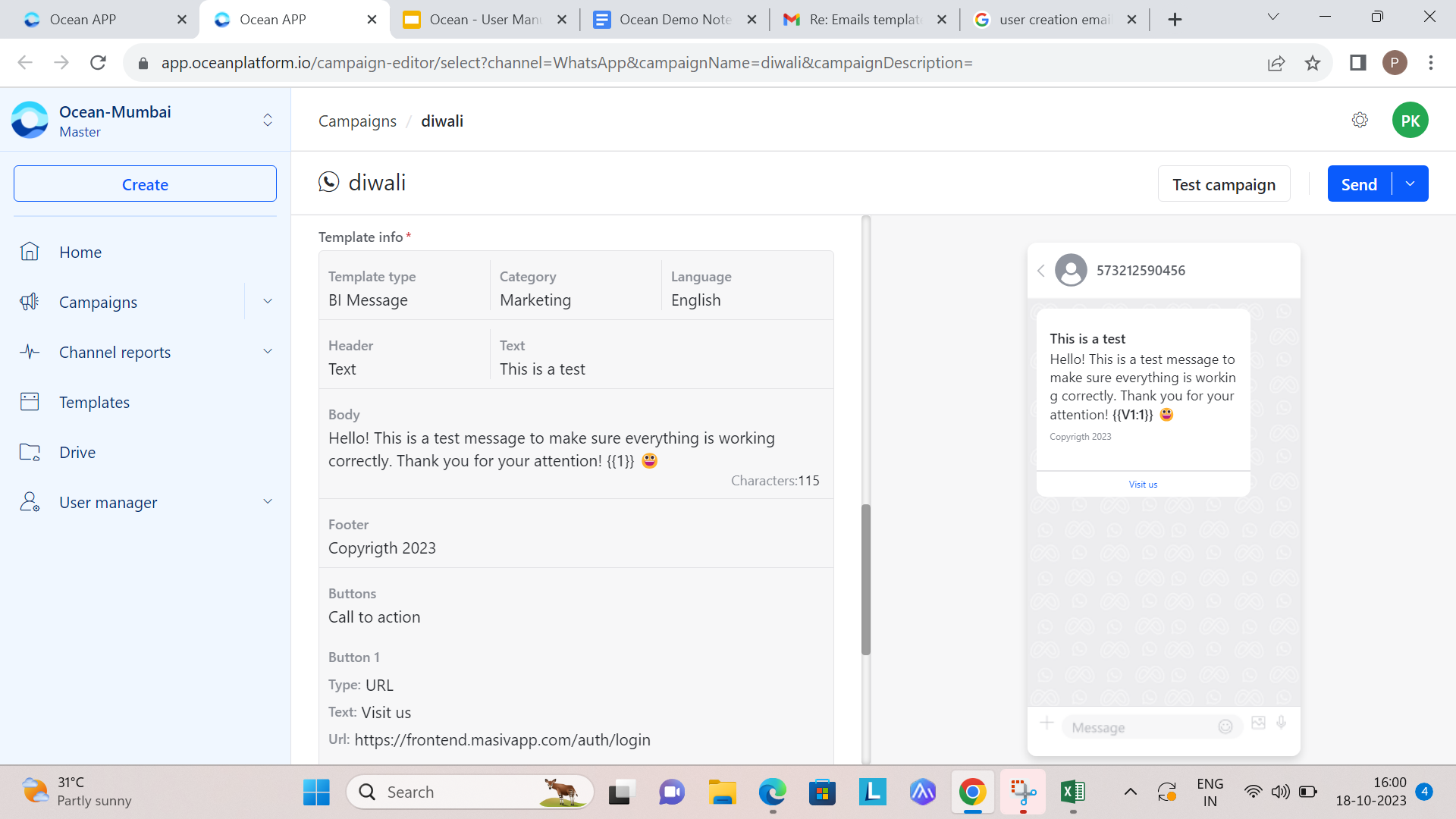Viewport: 1456px width, 819px height.
Task: Open the Send button dropdown arrow
Action: tap(1410, 184)
